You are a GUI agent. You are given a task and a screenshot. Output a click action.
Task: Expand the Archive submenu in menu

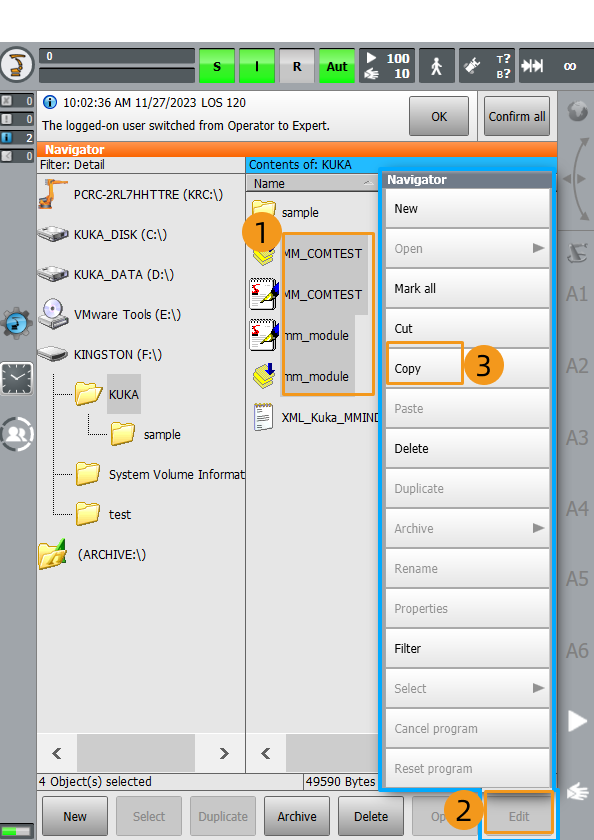point(468,529)
